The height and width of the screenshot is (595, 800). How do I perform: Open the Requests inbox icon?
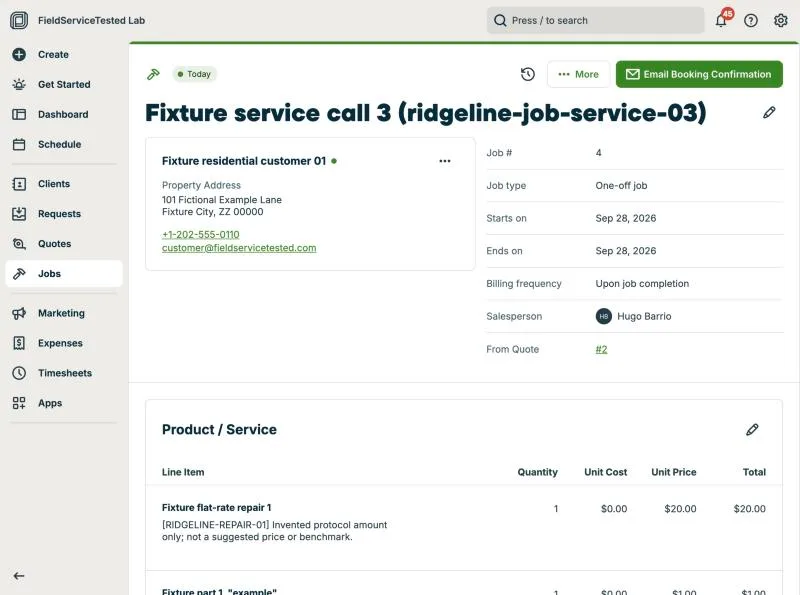[x=19, y=214]
